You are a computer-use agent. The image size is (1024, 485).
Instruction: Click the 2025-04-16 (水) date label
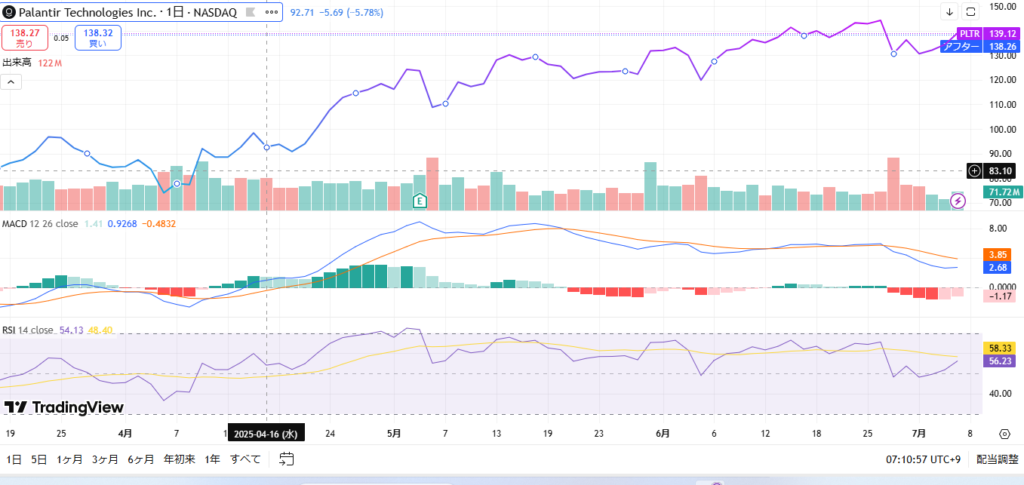coord(266,433)
